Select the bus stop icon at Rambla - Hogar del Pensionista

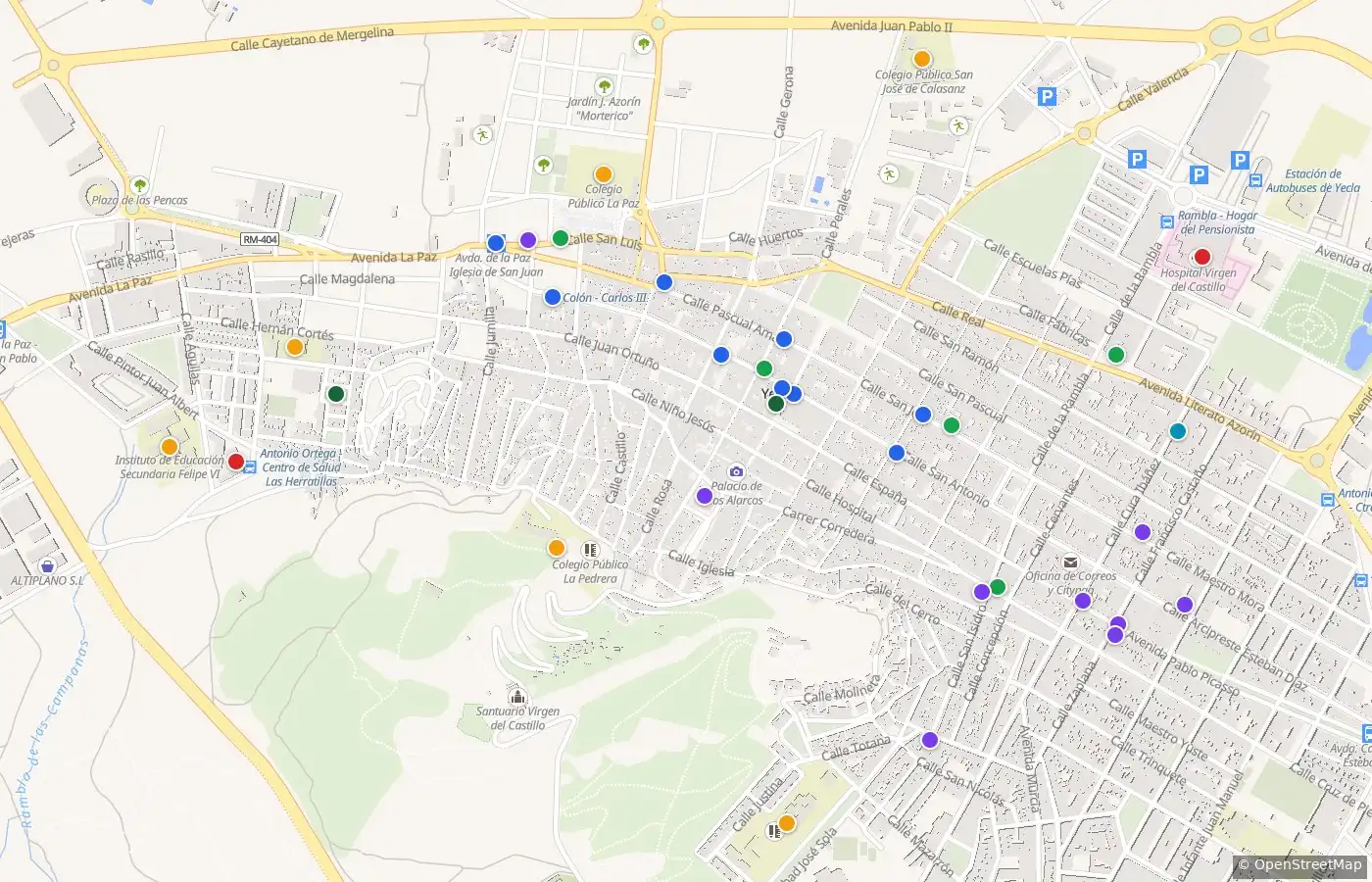point(1167,222)
